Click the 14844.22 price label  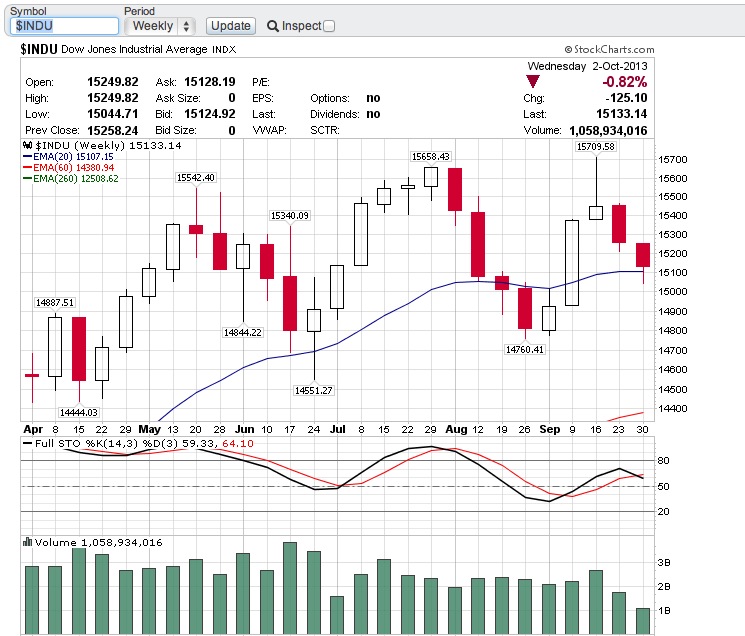[243, 332]
